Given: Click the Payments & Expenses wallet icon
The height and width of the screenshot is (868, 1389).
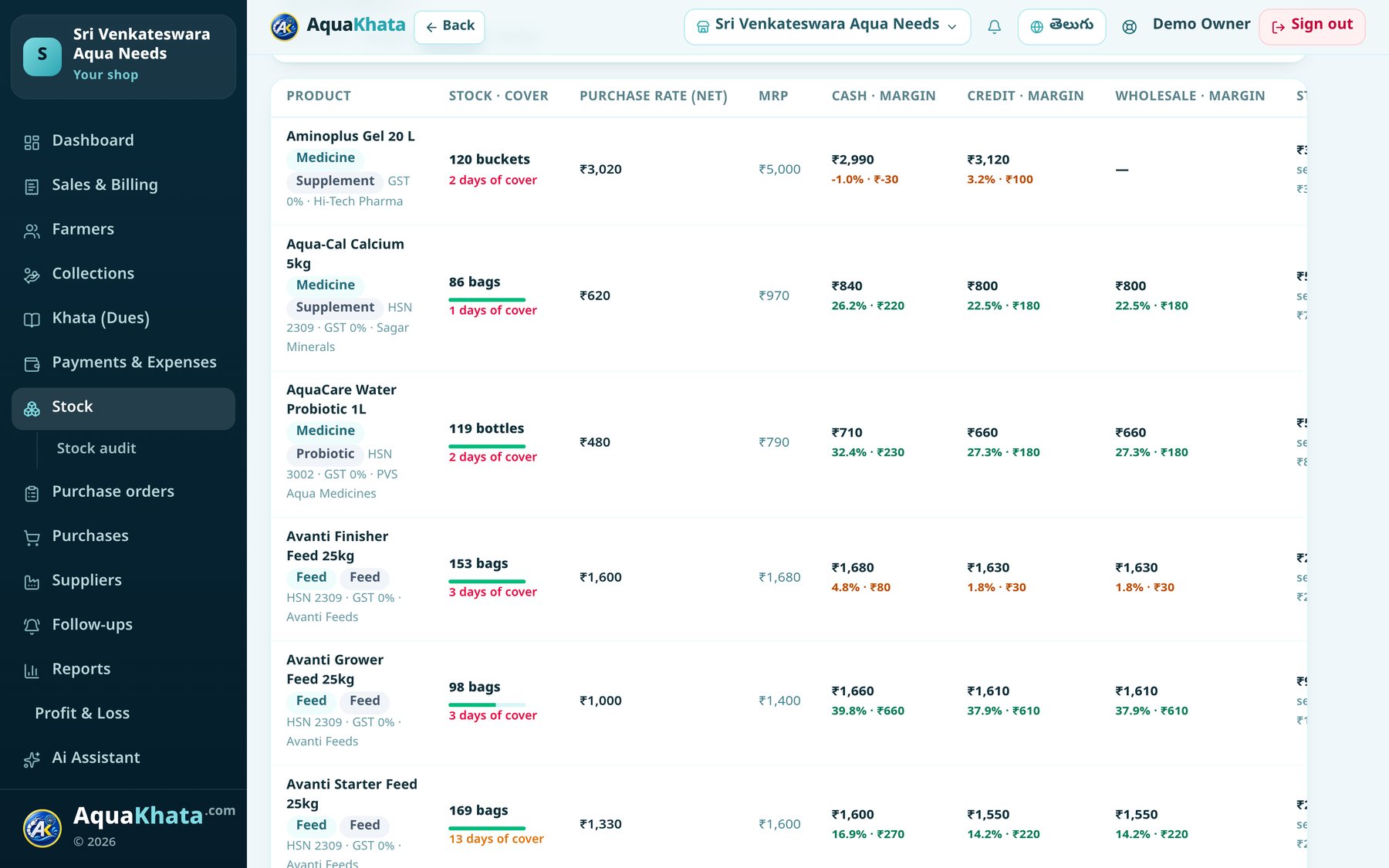Looking at the screenshot, I should [x=32, y=363].
